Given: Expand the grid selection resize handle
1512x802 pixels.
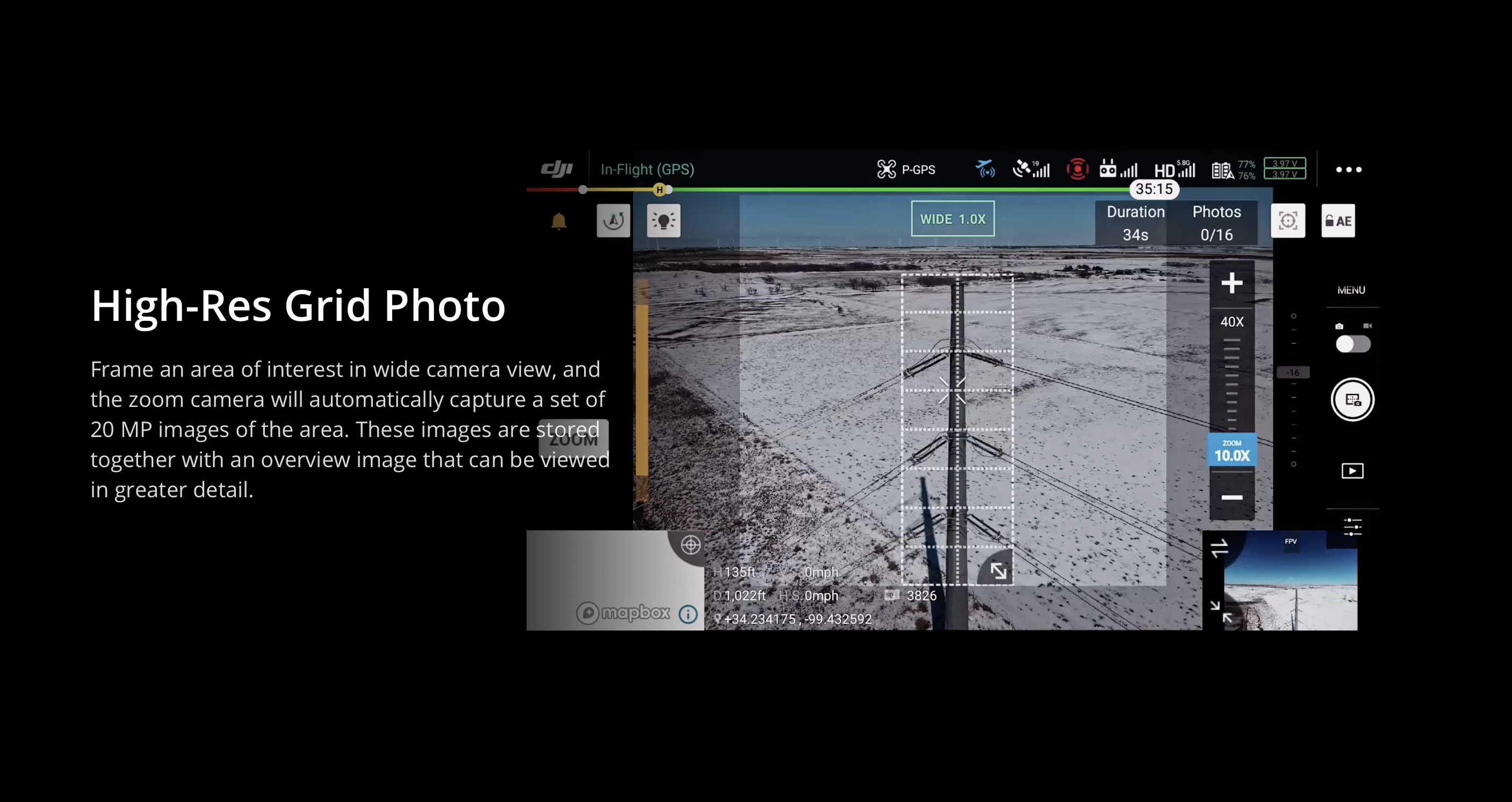Looking at the screenshot, I should 998,570.
